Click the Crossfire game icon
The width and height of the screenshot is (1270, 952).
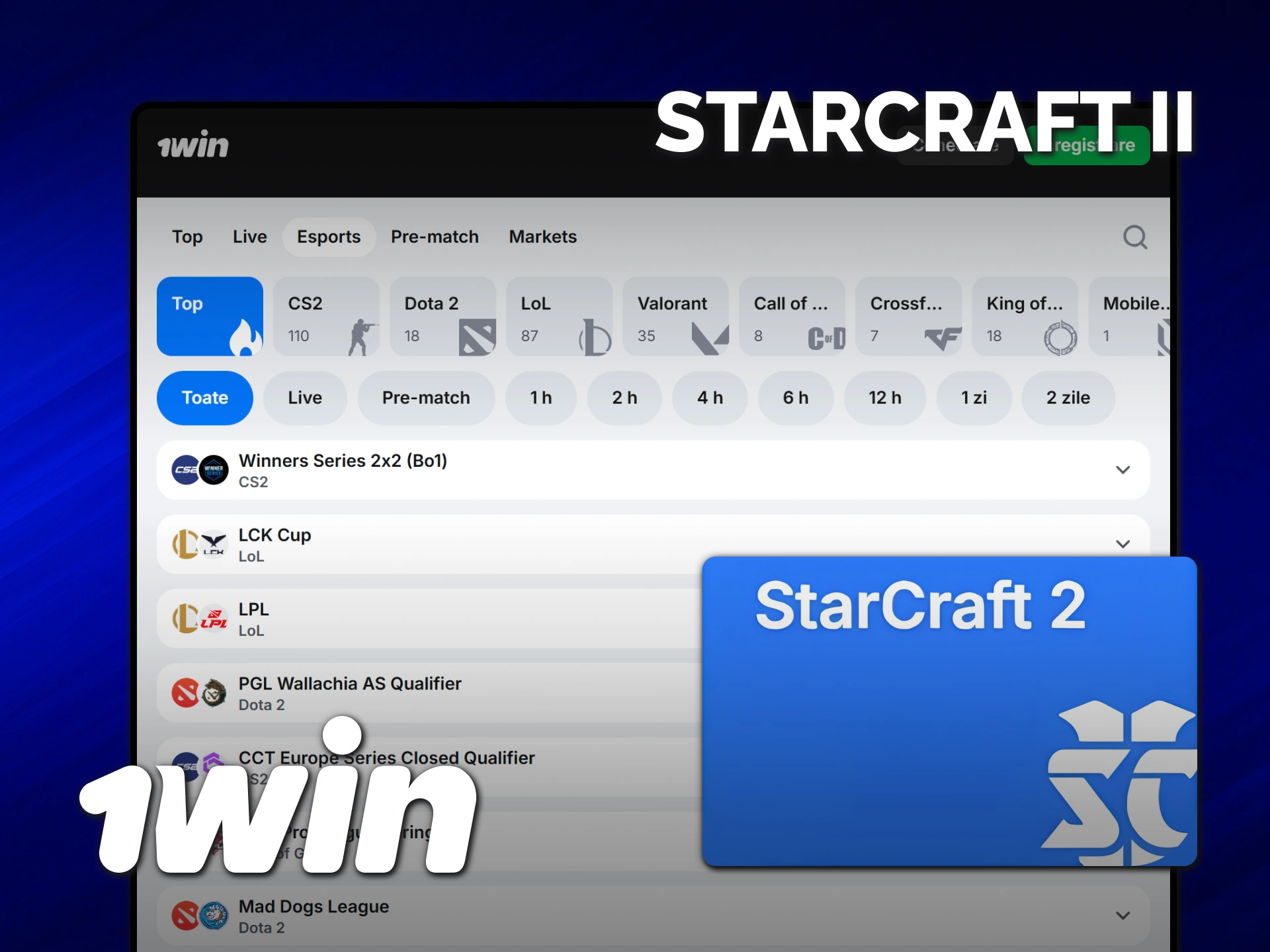[x=945, y=337]
